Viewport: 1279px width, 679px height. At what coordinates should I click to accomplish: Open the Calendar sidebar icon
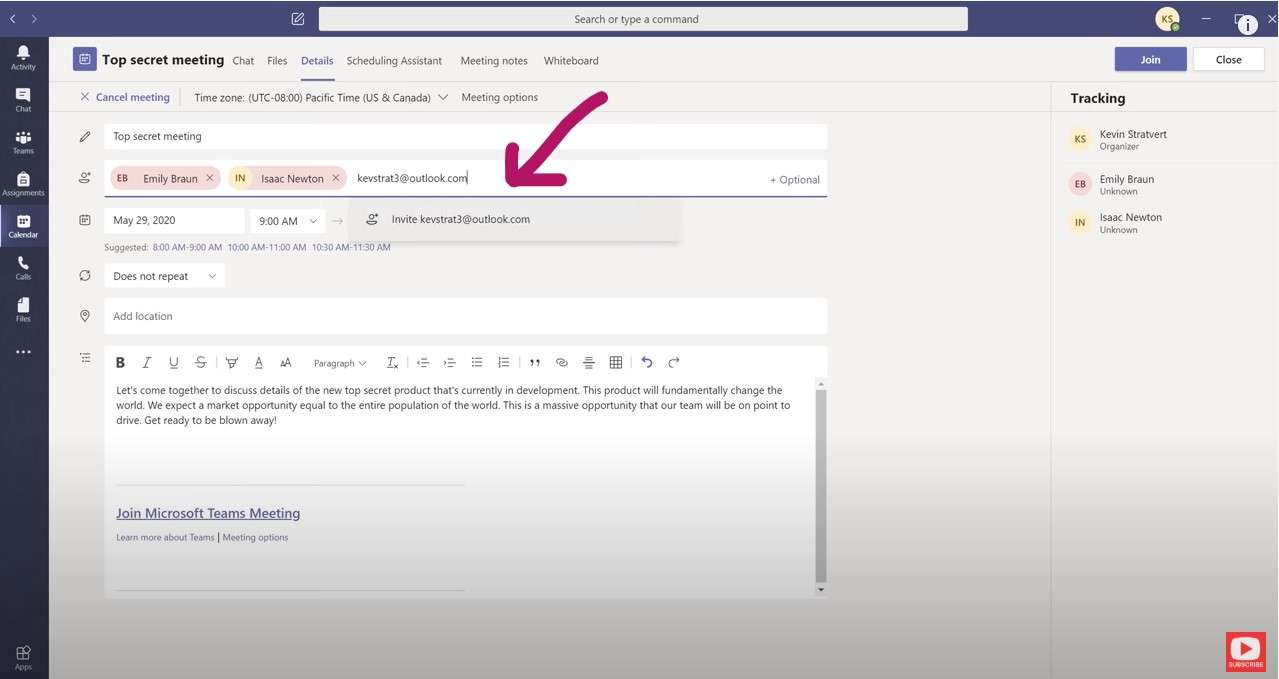tap(22, 225)
